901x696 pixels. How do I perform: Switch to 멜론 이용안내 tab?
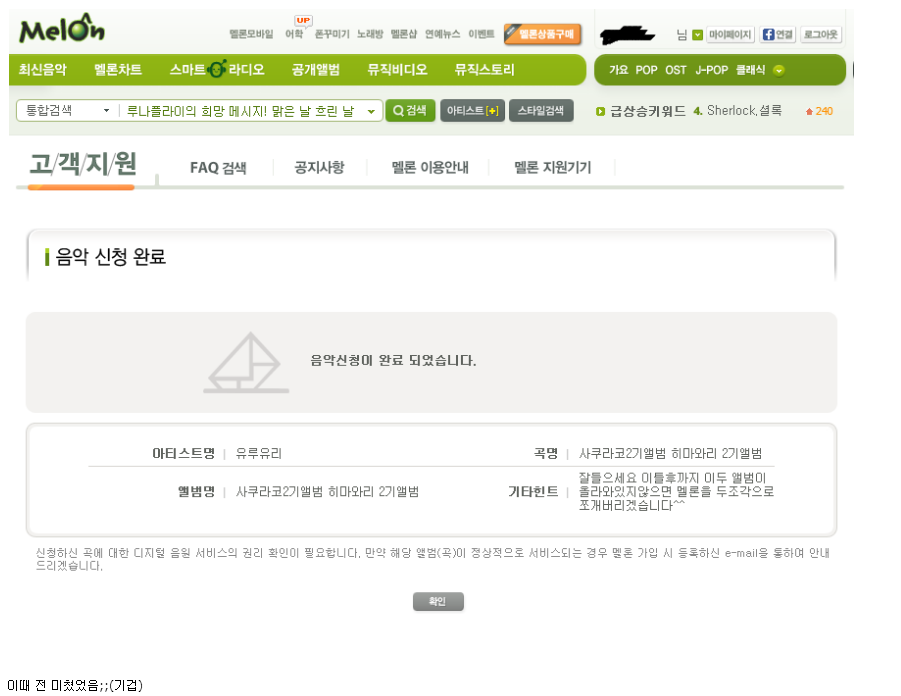(x=430, y=167)
